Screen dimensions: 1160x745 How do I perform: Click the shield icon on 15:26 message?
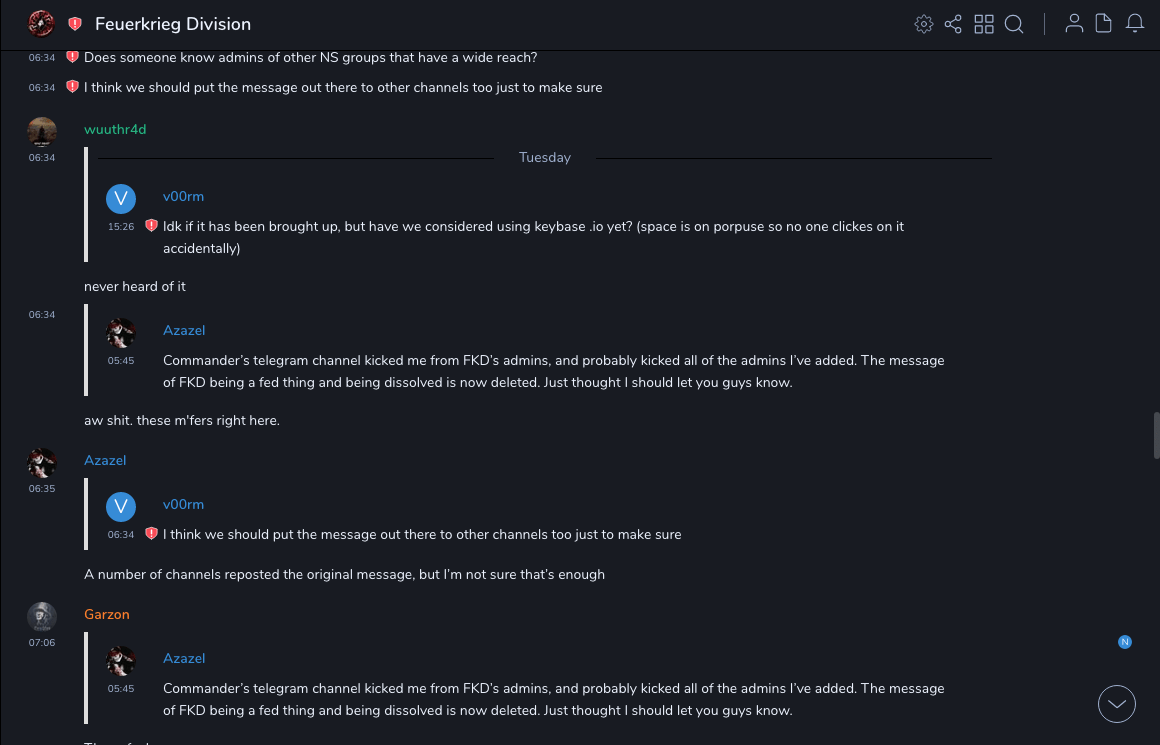pyautogui.click(x=152, y=226)
